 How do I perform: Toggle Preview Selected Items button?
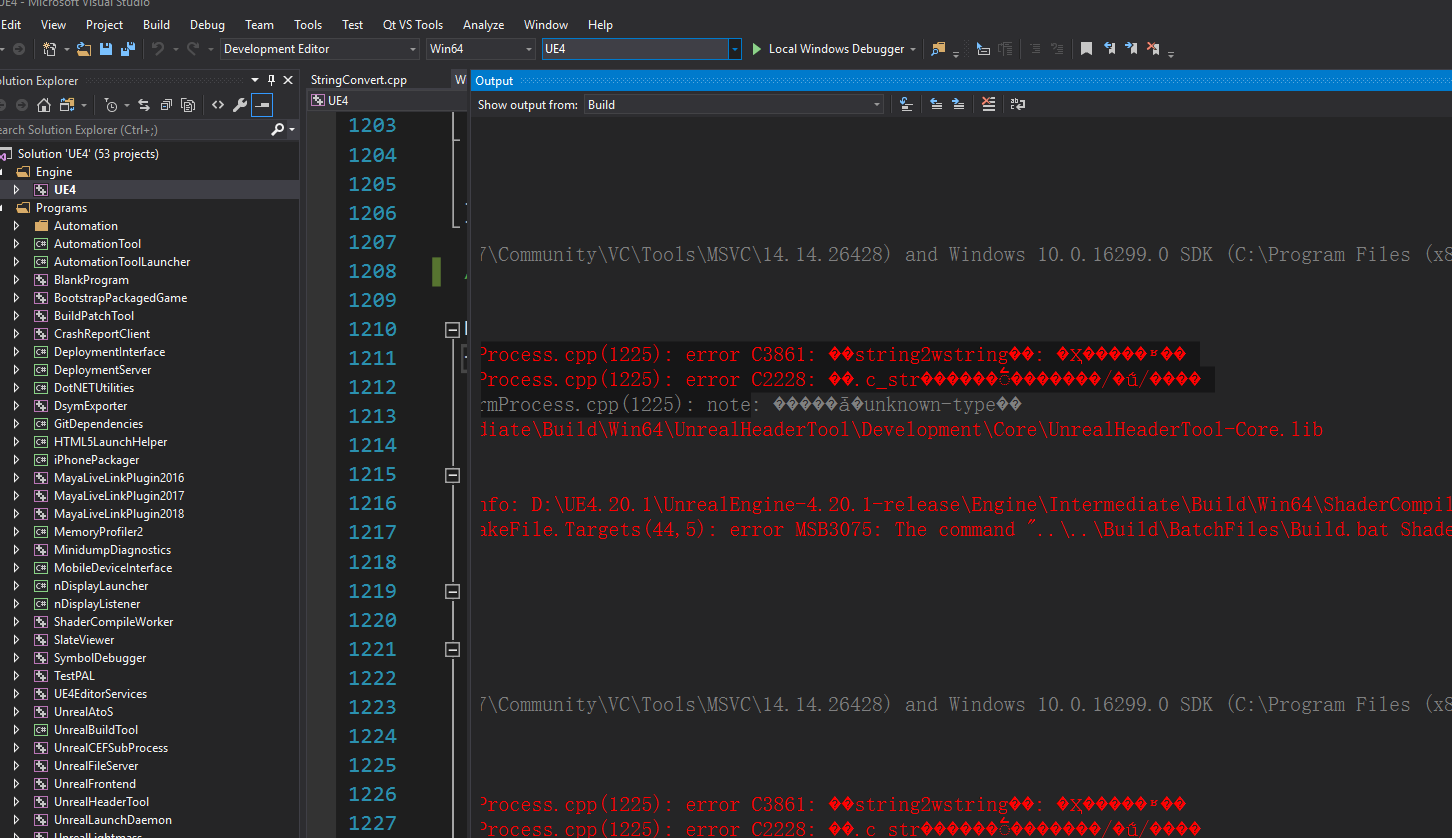pyautogui.click(x=261, y=104)
